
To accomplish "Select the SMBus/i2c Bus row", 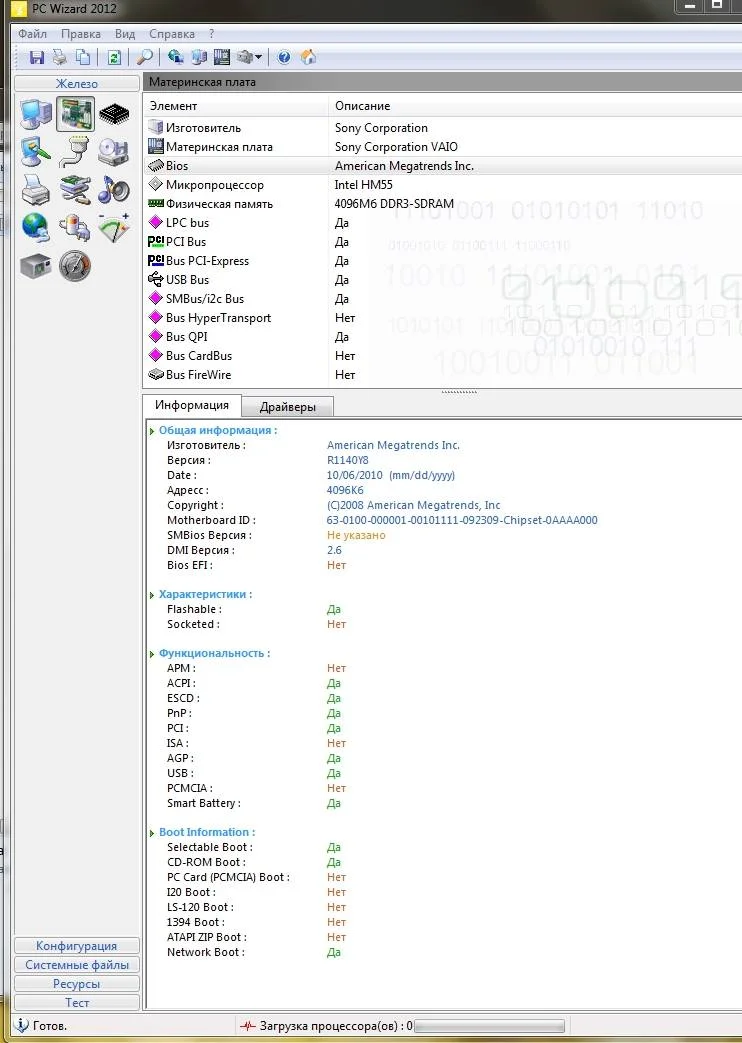I will pos(443,299).
